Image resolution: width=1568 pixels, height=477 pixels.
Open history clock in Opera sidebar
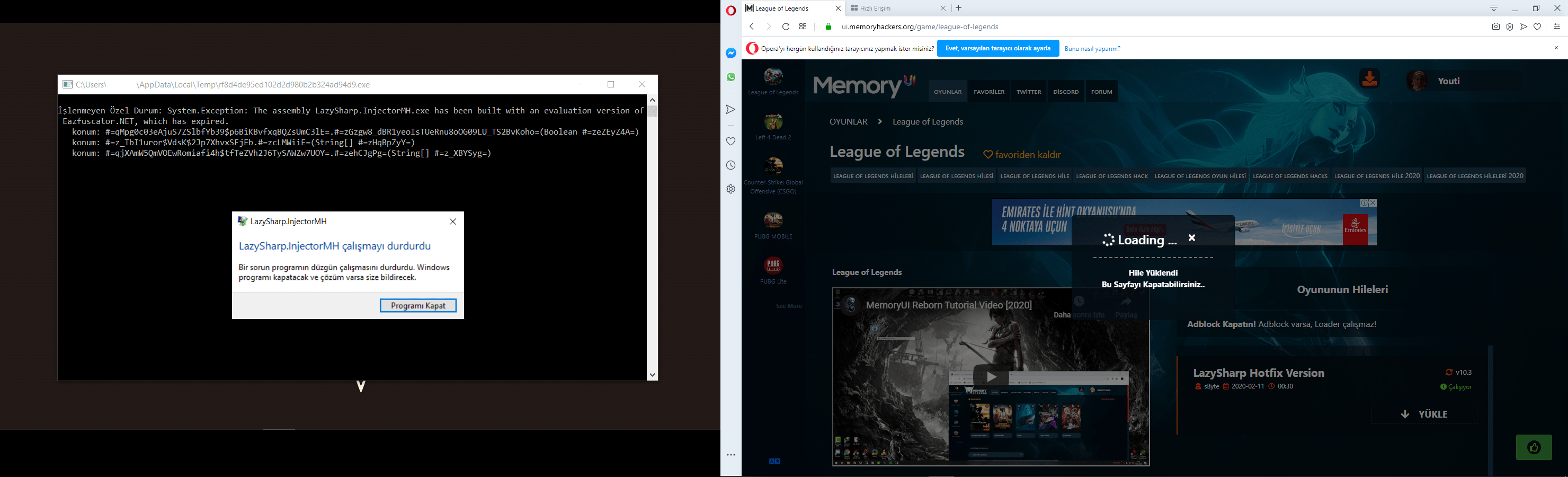(731, 165)
